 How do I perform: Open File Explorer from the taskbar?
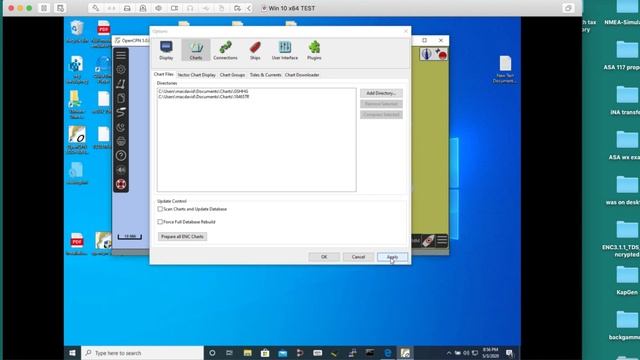click(x=247, y=353)
